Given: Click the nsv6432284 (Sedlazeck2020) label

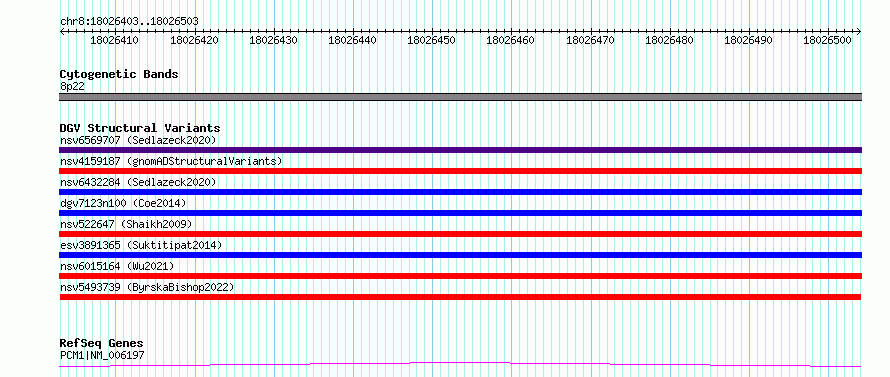Looking at the screenshot, I should (138, 182).
